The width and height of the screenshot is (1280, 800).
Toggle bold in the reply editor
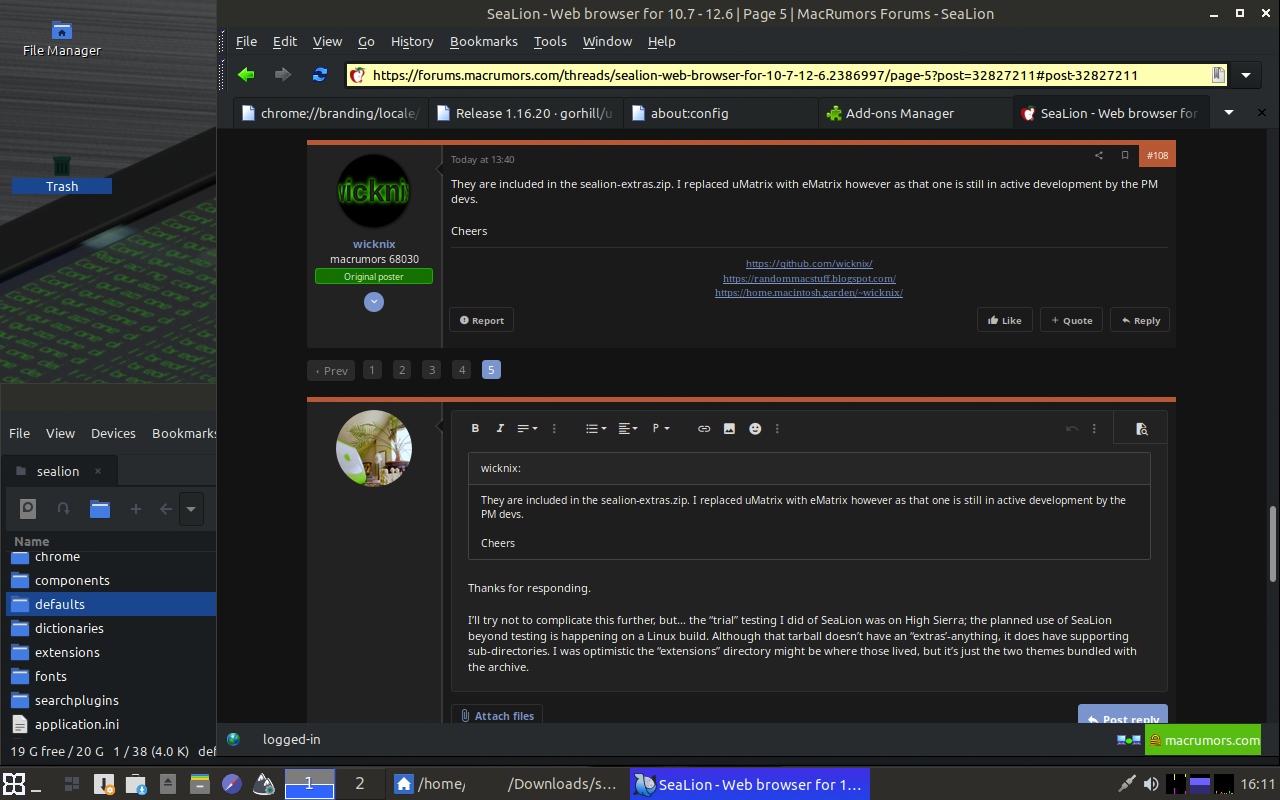[475, 428]
